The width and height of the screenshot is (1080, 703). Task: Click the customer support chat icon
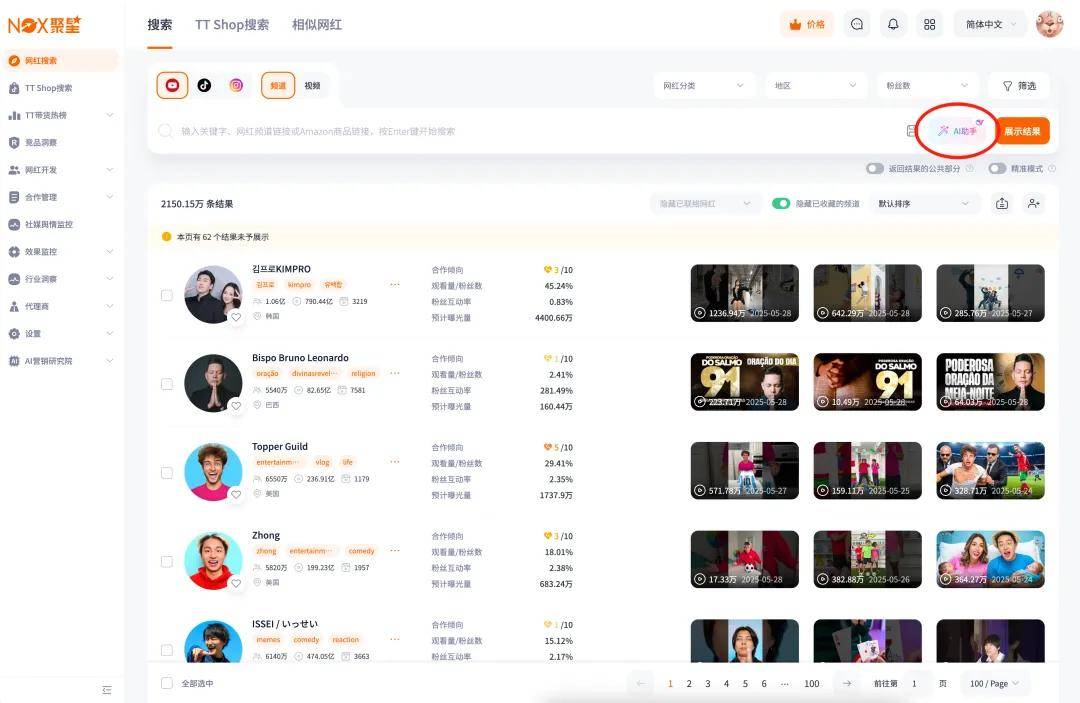[x=856, y=25]
